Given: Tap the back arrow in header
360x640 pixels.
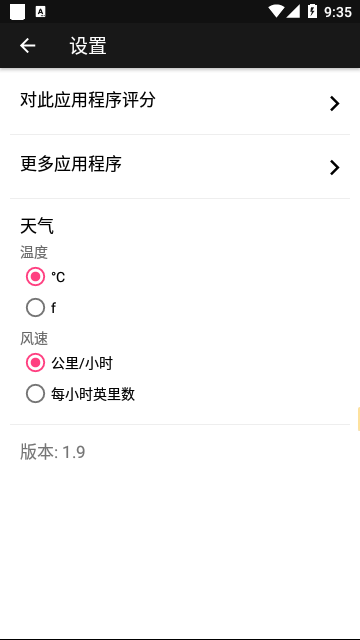Looking at the screenshot, I should [28, 45].
